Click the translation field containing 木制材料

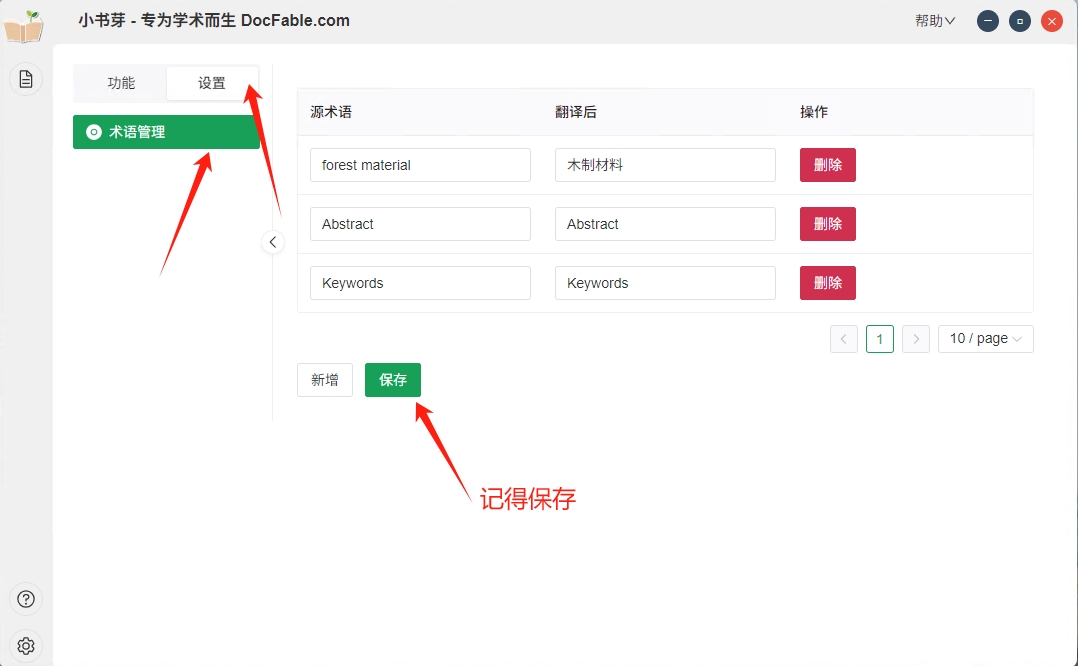click(x=665, y=165)
